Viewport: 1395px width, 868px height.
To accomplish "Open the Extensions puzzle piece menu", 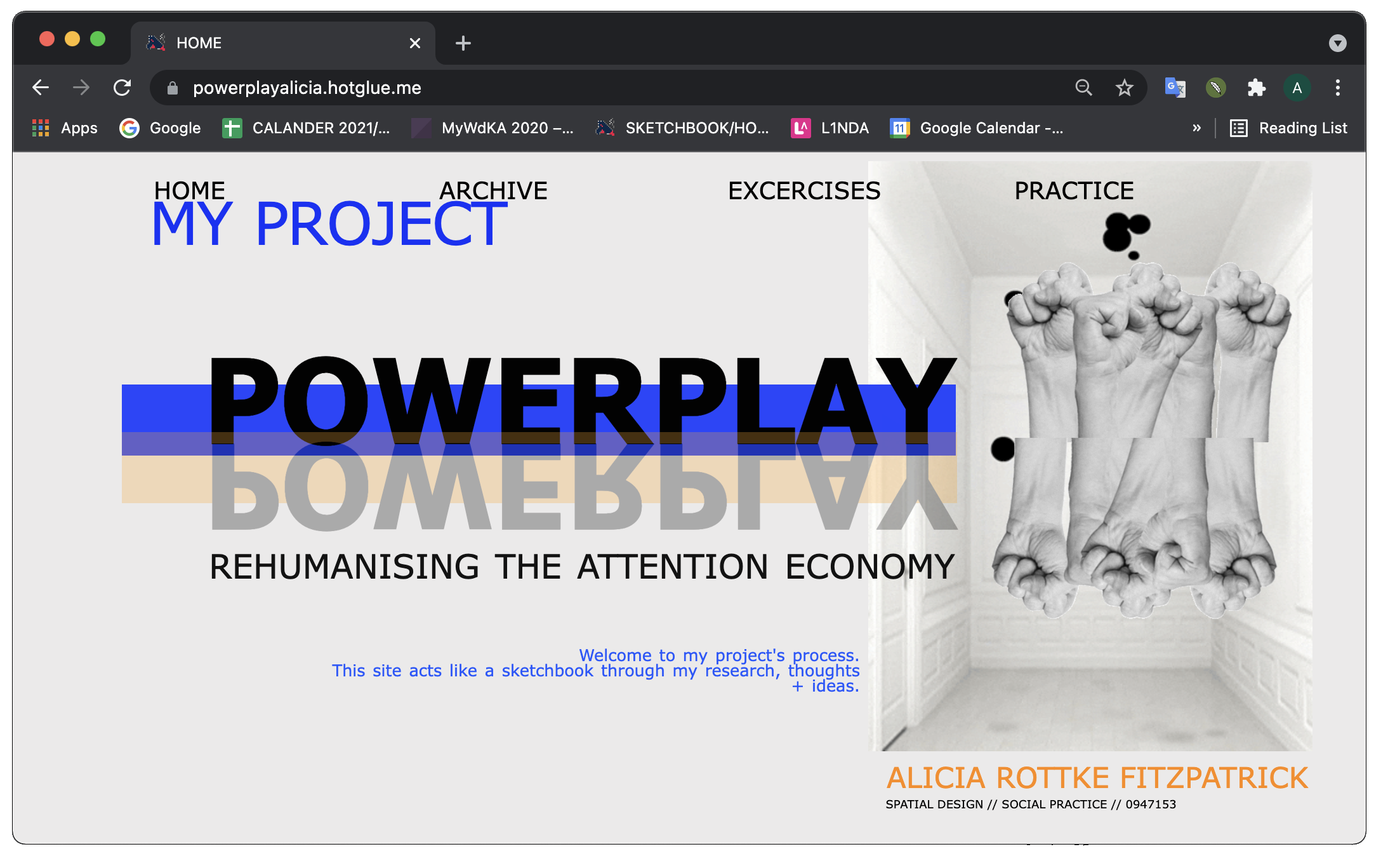I will point(1256,88).
